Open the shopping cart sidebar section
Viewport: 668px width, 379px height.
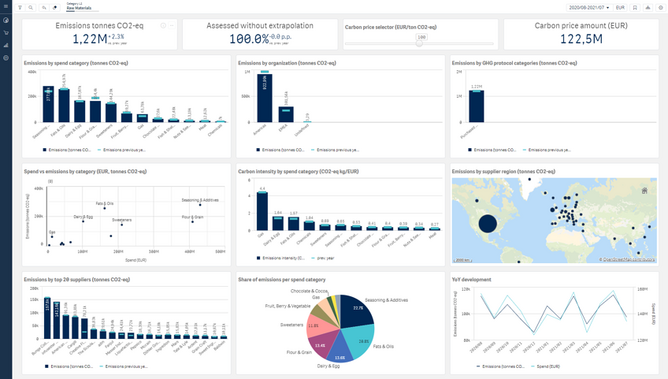tap(6, 32)
